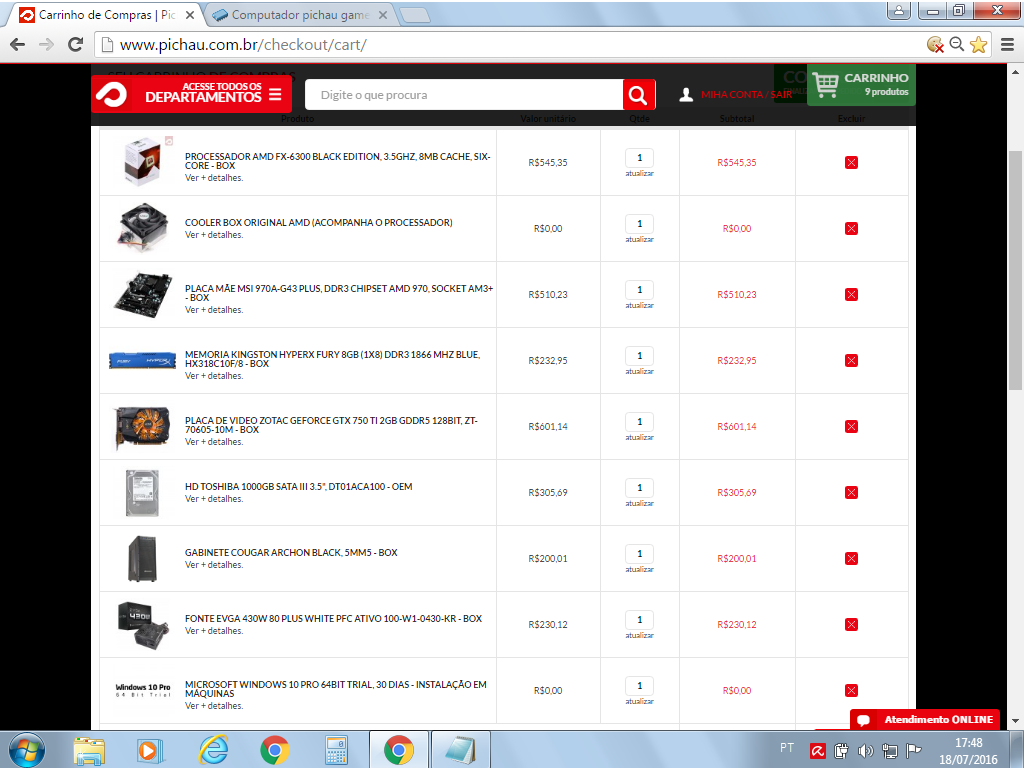The width and height of the screenshot is (1024, 768).
Task: Open Internet Explorer from the taskbar
Action: (x=213, y=750)
